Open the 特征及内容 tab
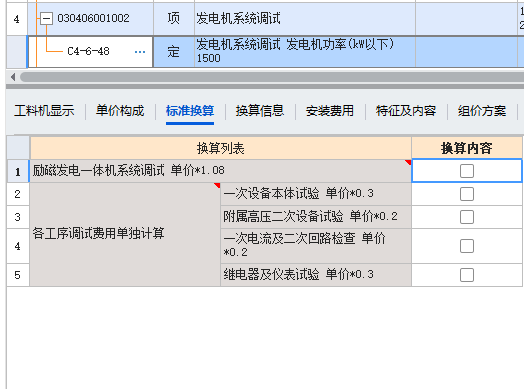The image size is (524, 389). click(x=406, y=111)
